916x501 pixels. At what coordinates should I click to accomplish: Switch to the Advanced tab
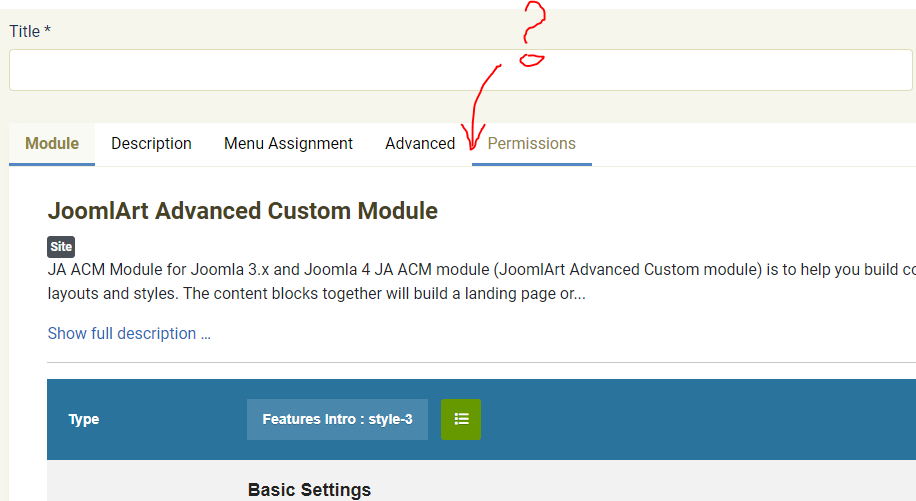[420, 144]
